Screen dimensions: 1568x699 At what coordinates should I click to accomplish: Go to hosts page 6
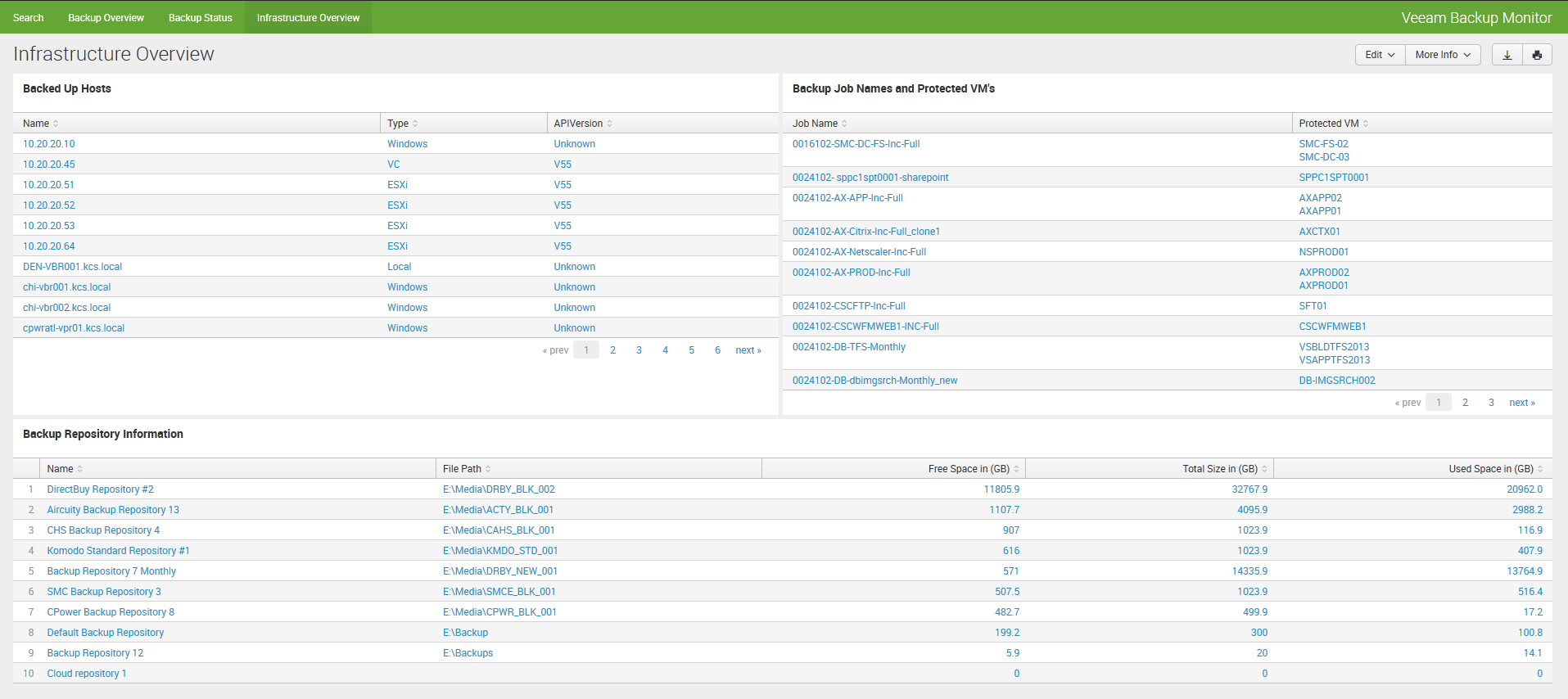tap(717, 350)
